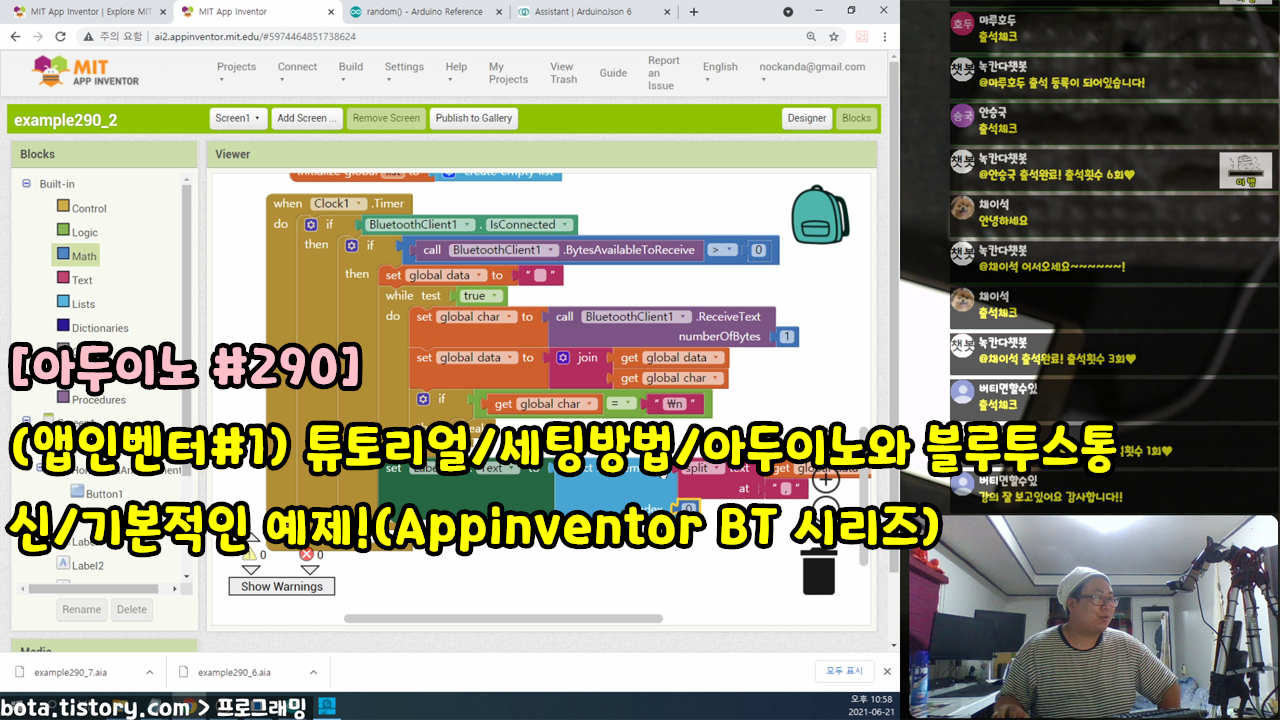Click the red error count icon
1280x720 pixels.
tap(306, 553)
